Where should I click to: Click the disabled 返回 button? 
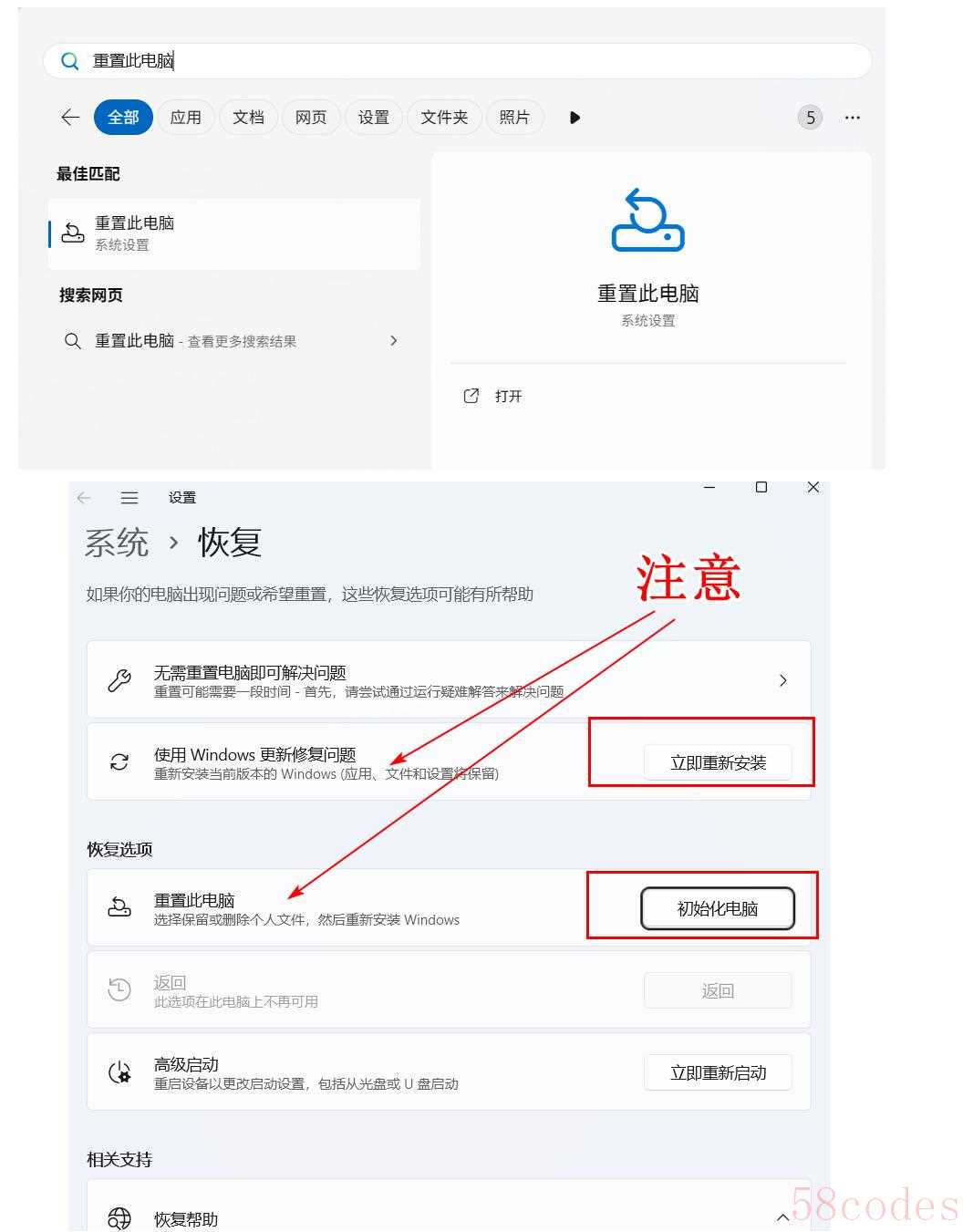tap(718, 990)
